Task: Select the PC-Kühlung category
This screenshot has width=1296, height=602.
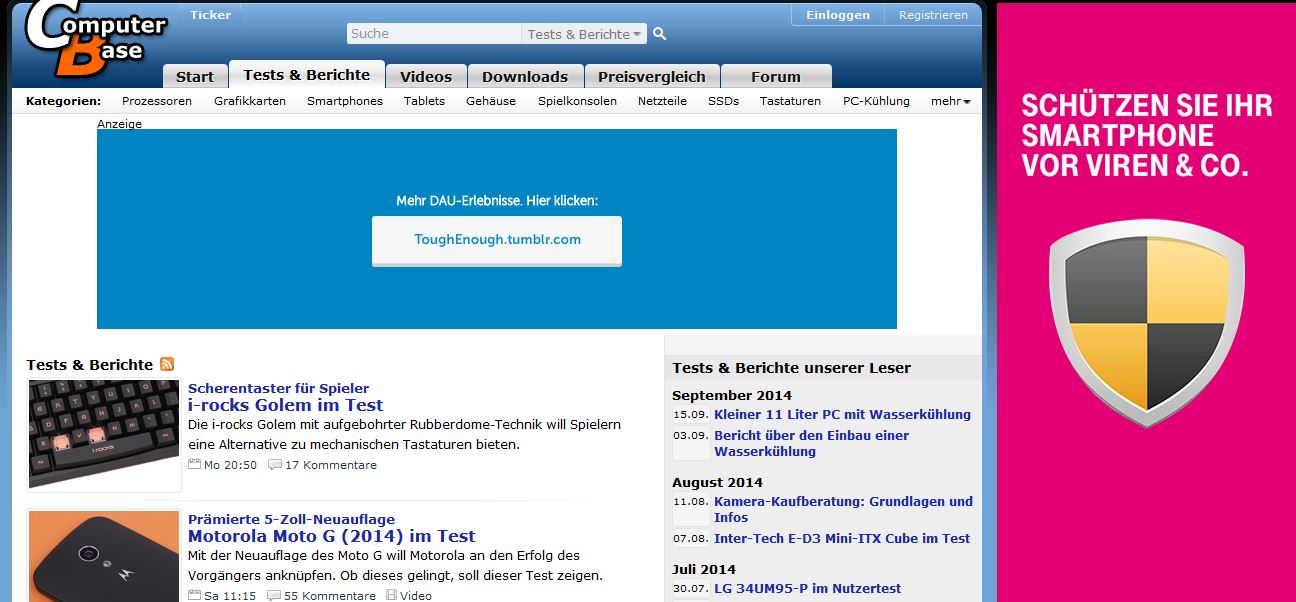Action: (x=876, y=101)
